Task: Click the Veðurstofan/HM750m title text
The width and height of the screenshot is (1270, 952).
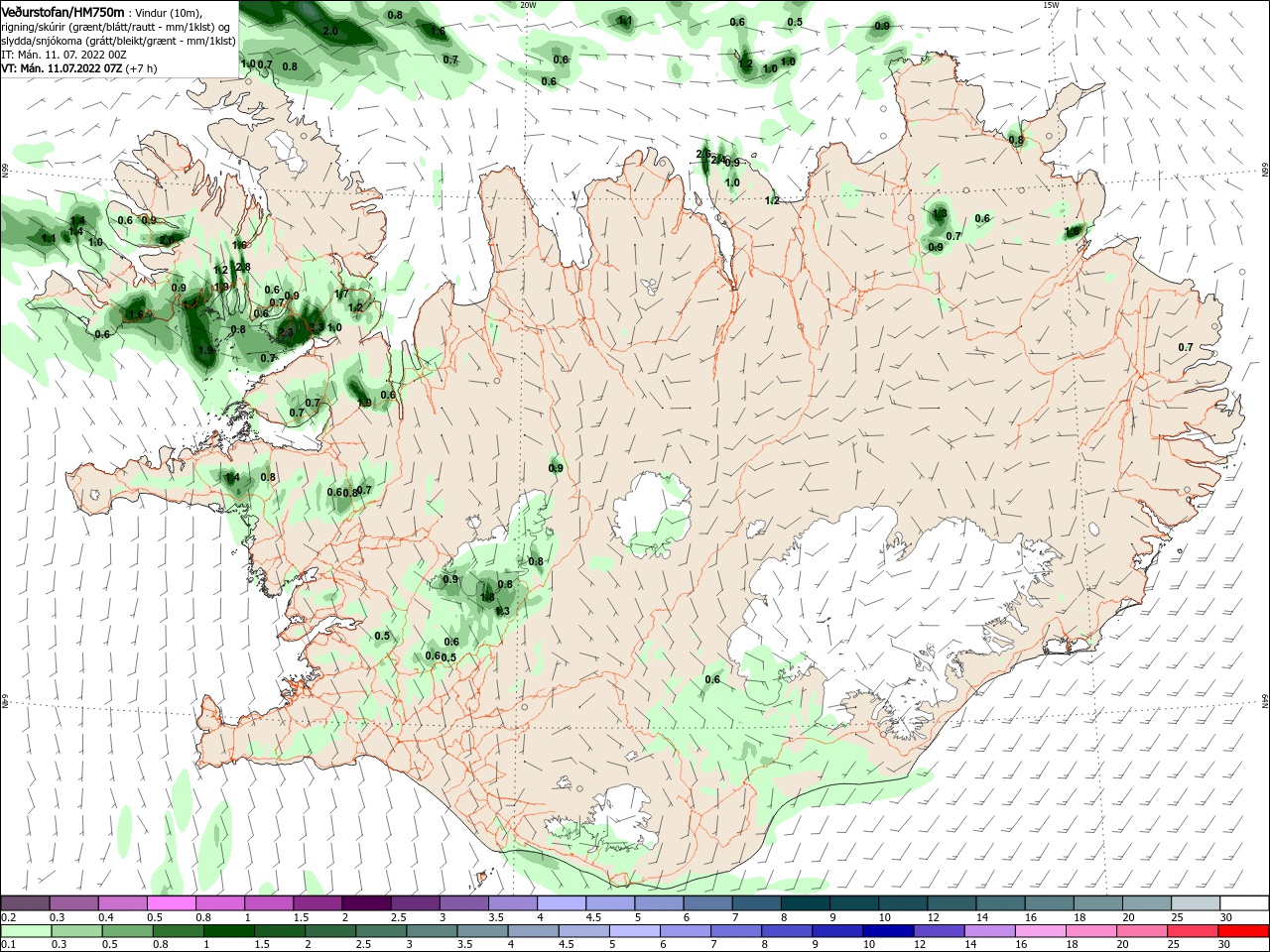Action: pyautogui.click(x=63, y=12)
